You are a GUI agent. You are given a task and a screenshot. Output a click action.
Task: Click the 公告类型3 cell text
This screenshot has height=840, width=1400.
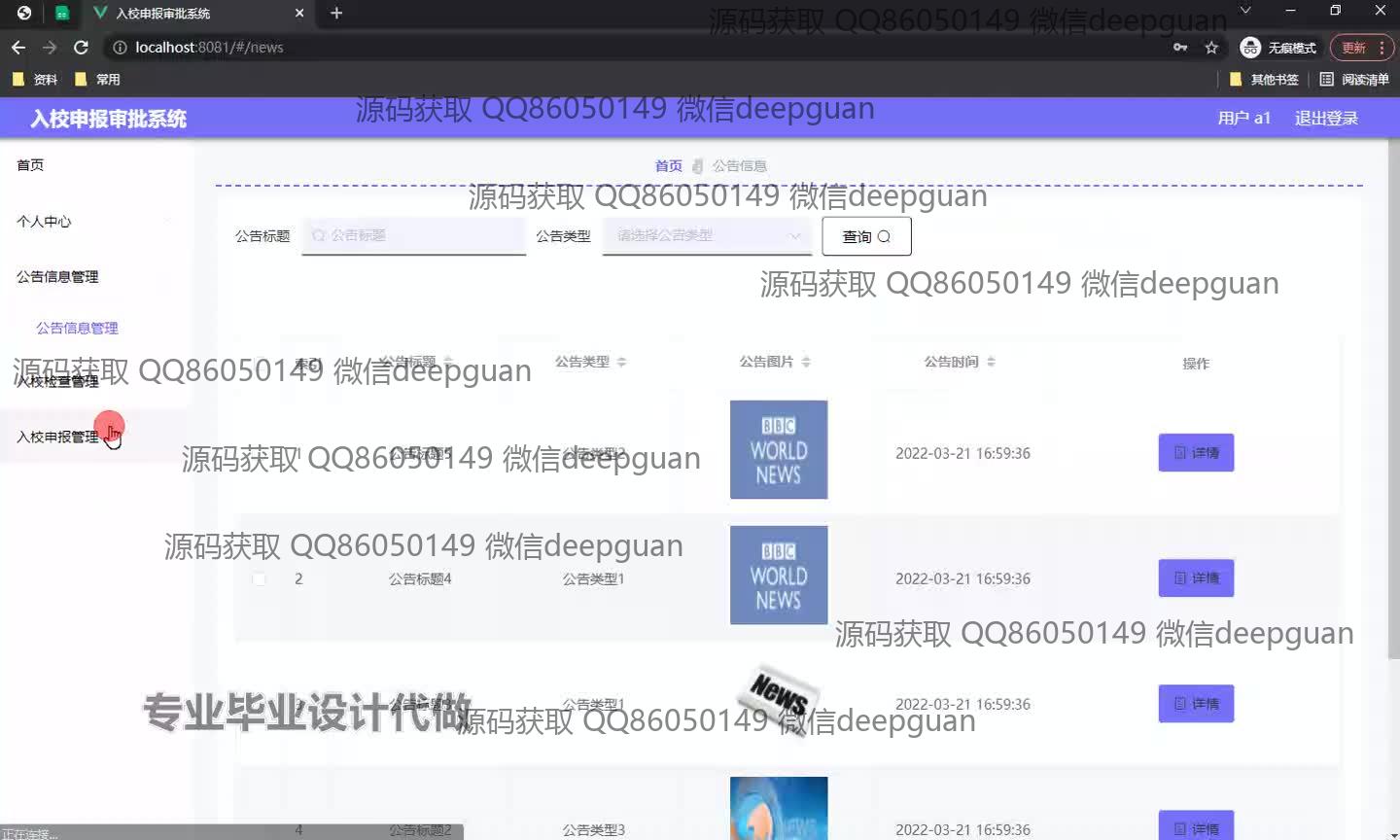point(593,829)
